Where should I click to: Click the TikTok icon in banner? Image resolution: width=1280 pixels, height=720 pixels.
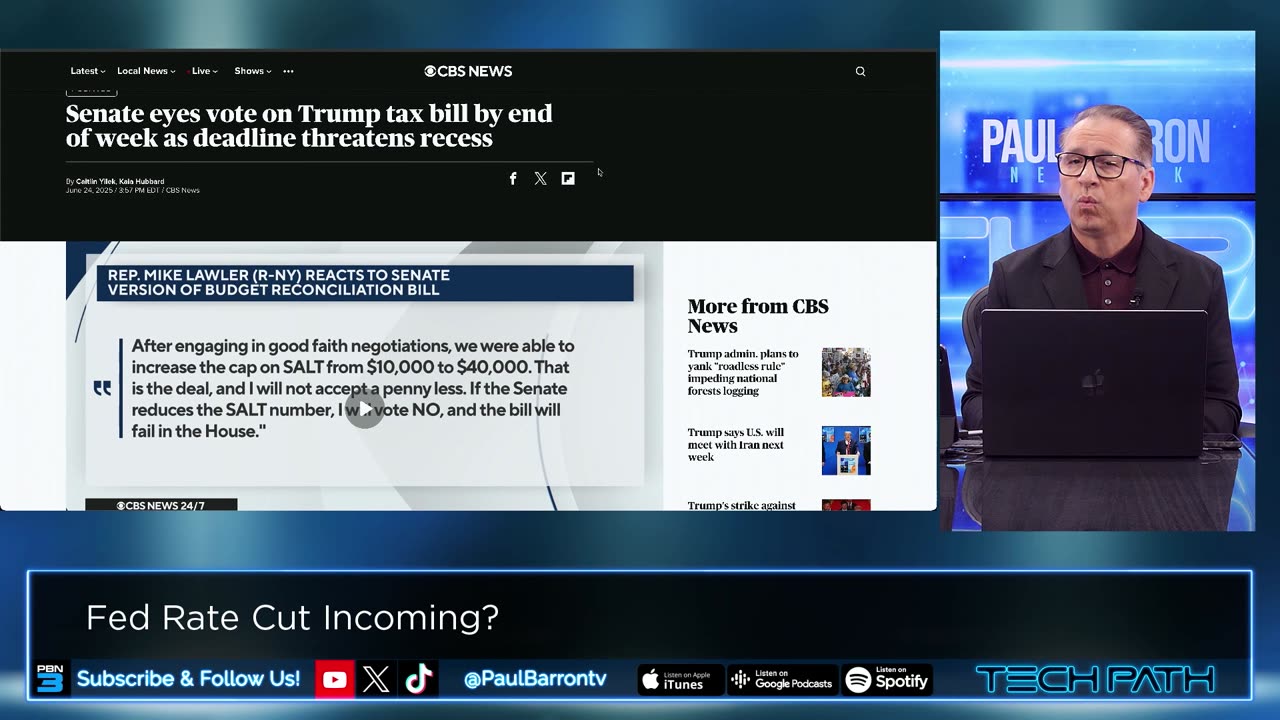(419, 680)
